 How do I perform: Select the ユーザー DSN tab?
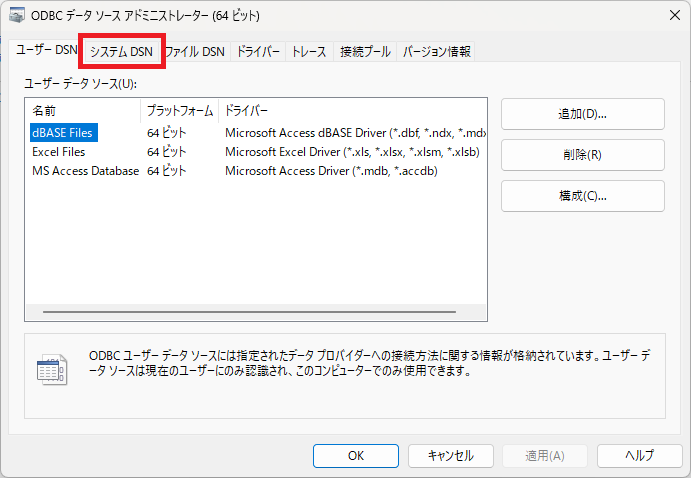pos(46,50)
